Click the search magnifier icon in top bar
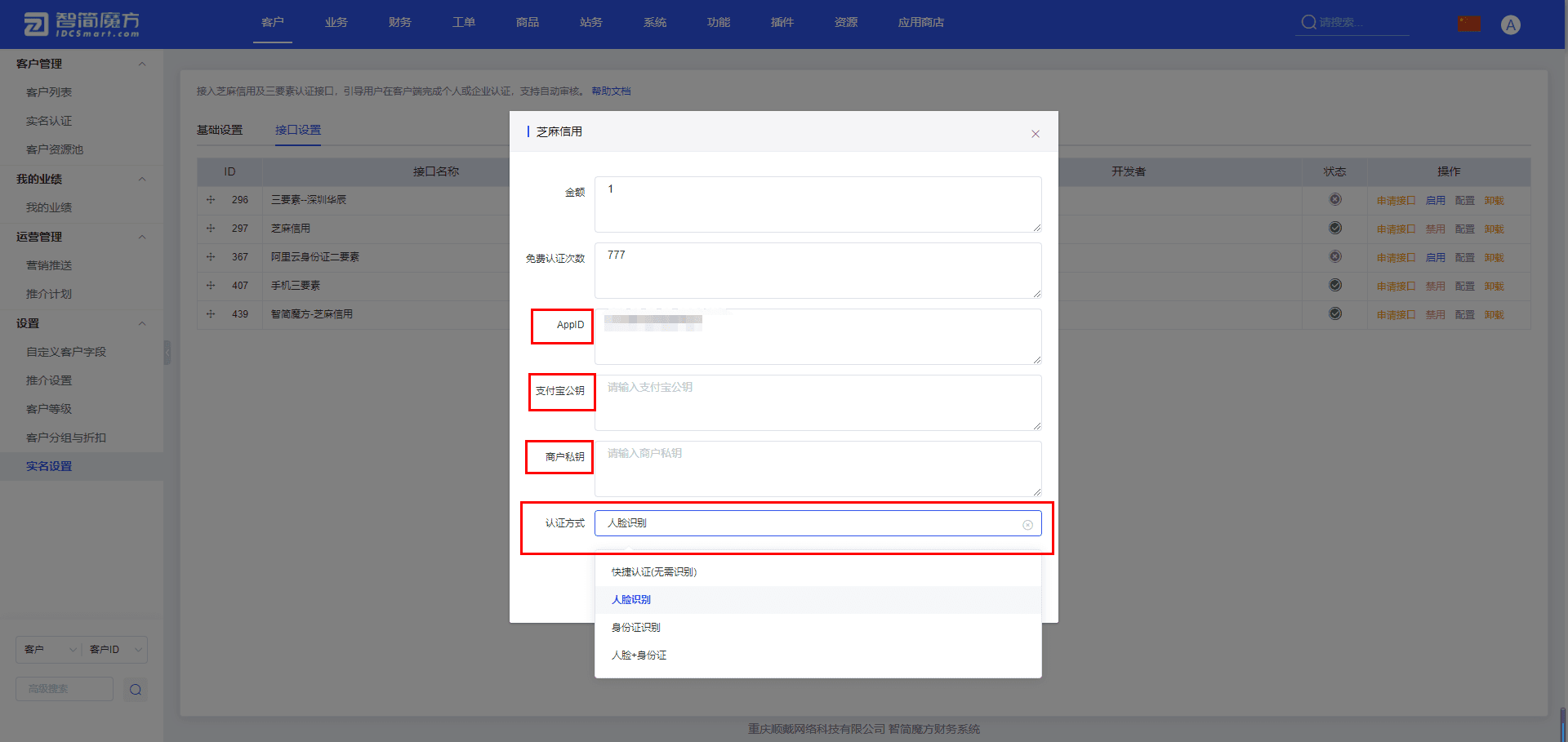1568x742 pixels. 1308,22
